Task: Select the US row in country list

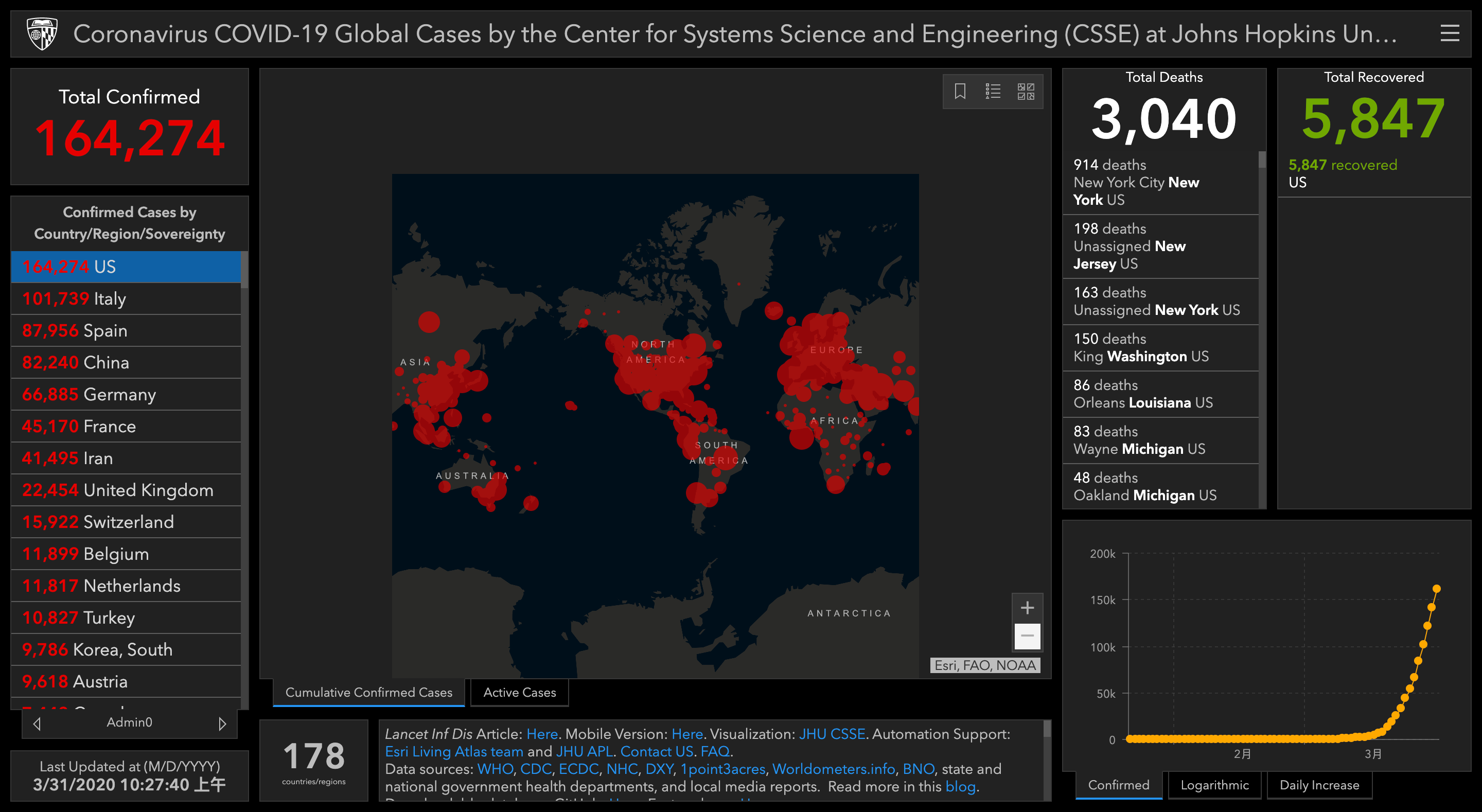Action: pyautogui.click(x=126, y=267)
